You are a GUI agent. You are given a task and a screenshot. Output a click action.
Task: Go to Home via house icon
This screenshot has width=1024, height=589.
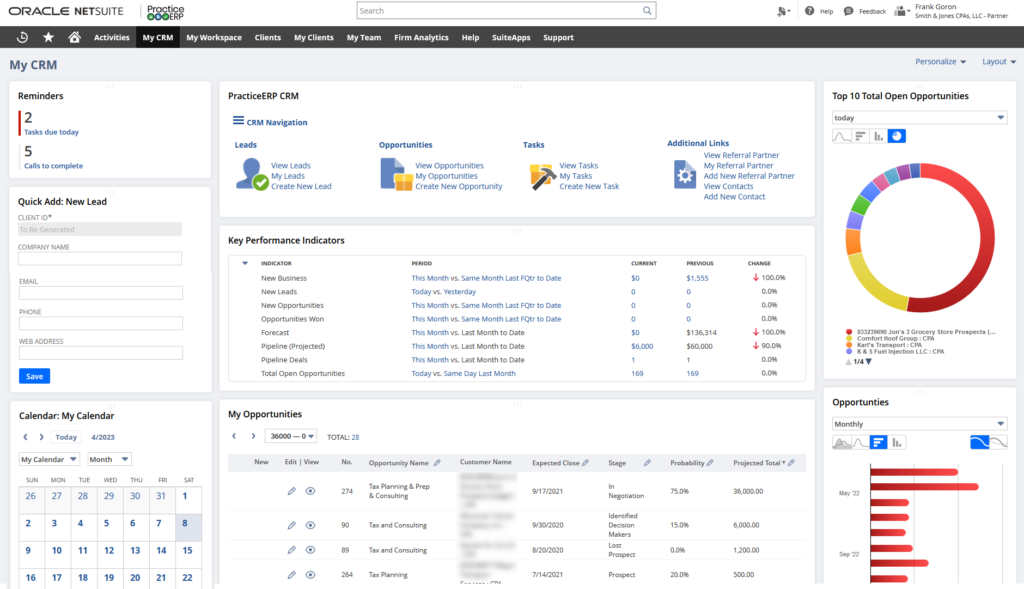(74, 37)
